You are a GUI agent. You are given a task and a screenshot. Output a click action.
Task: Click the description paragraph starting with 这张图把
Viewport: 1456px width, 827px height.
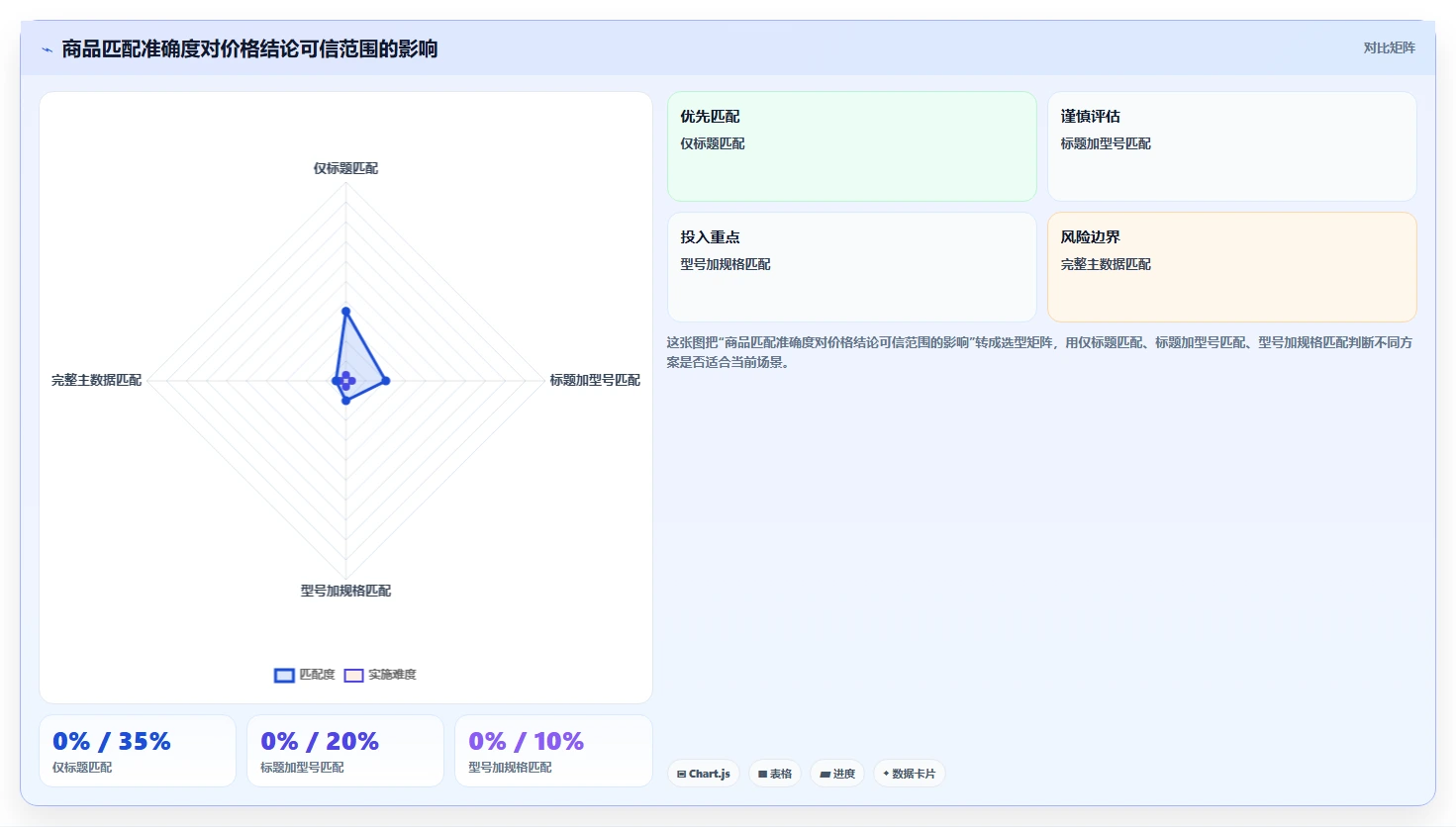point(1039,352)
